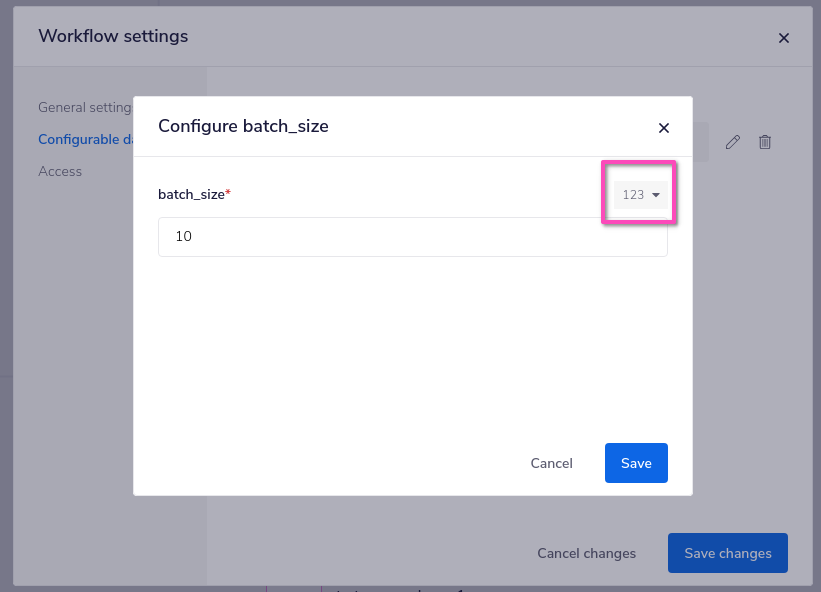821x592 pixels.
Task: Click the trash delete icon
Action: click(x=765, y=142)
